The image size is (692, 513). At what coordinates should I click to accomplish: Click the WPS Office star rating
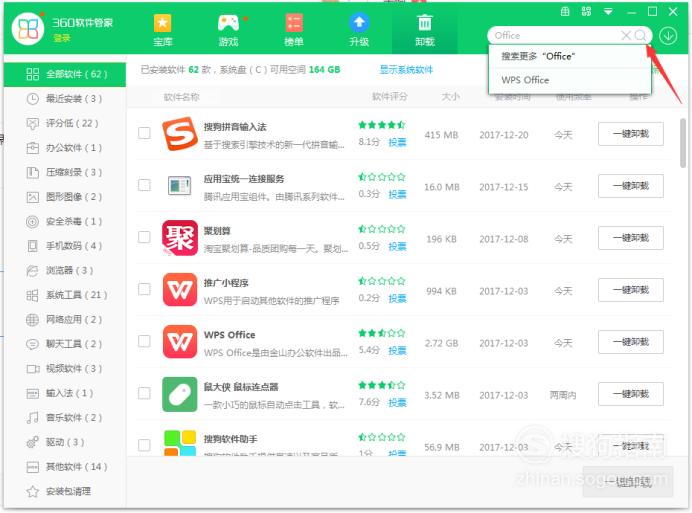coord(382,333)
